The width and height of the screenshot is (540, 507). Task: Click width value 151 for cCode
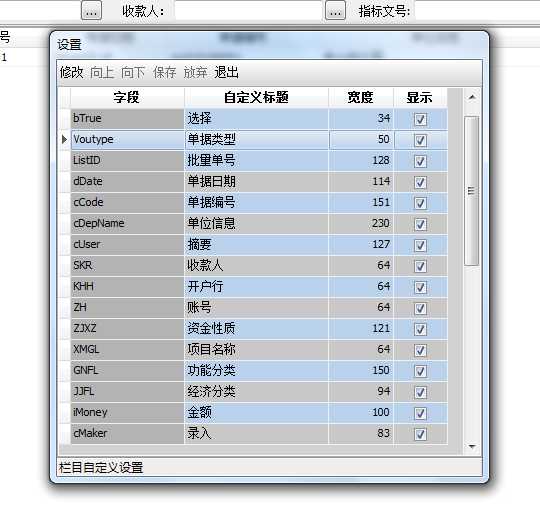pyautogui.click(x=361, y=203)
